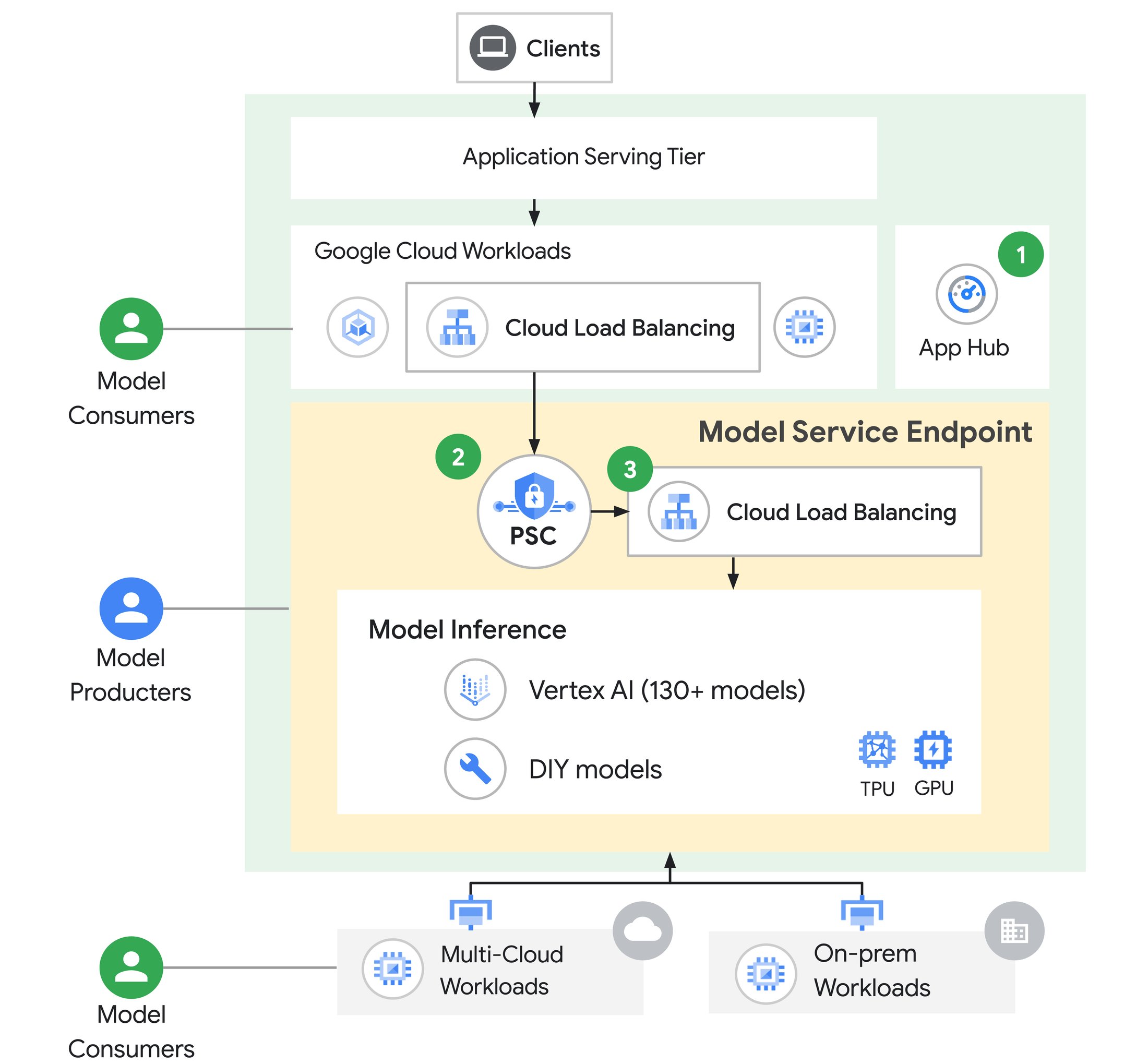Screen dimensions: 1148x1064
Task: Click the TPU chip icon
Action: coord(876,749)
